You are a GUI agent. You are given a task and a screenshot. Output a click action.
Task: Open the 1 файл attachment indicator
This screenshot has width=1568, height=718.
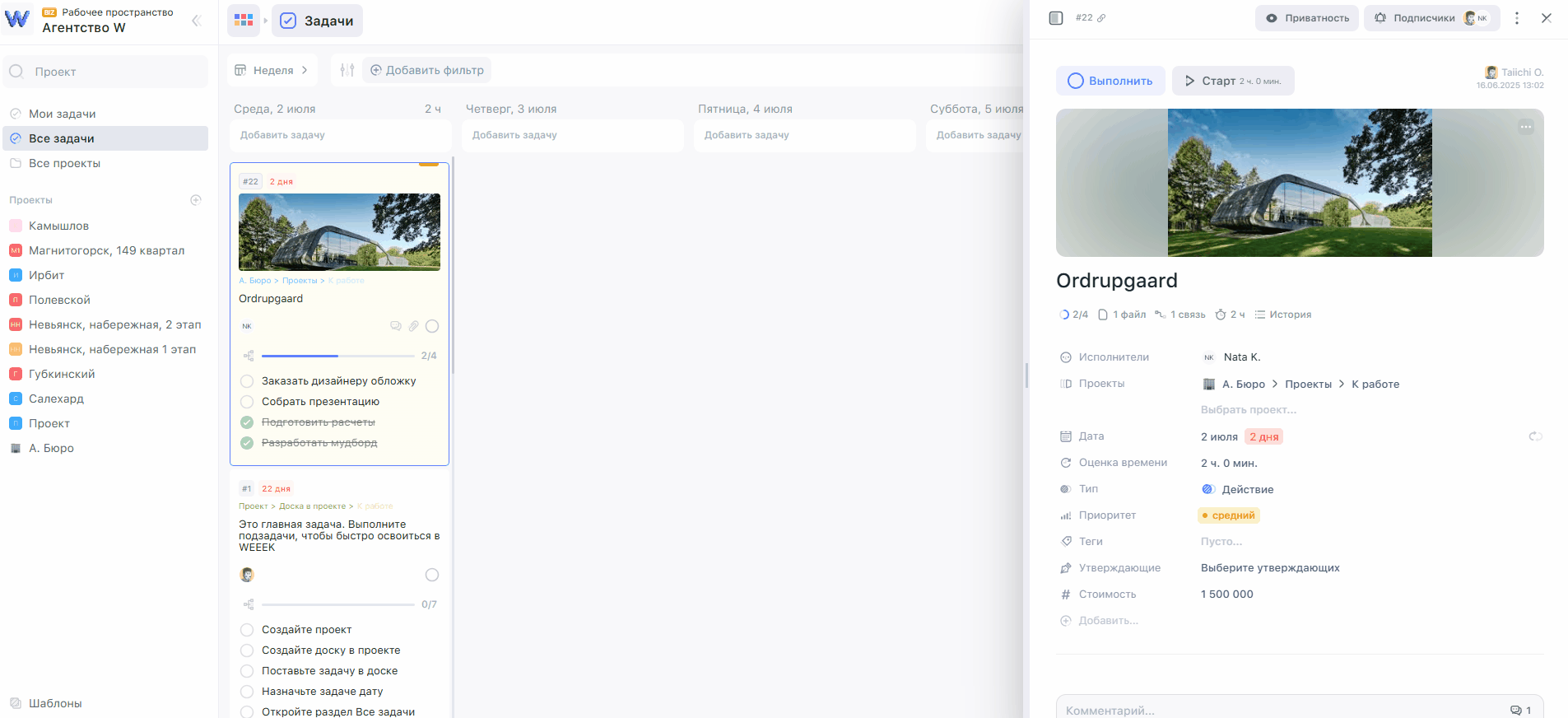click(1122, 315)
